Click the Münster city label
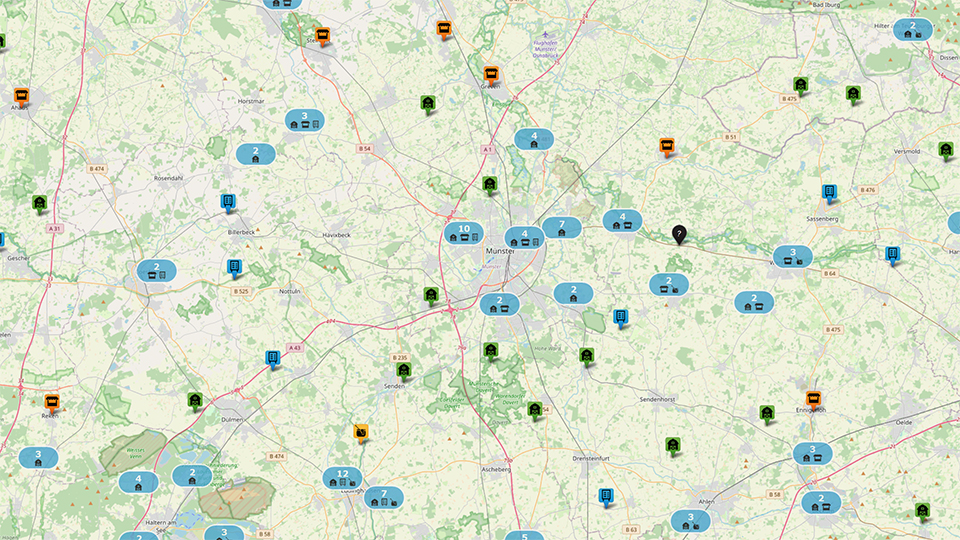Screen dimensions: 960x540 [500, 251]
